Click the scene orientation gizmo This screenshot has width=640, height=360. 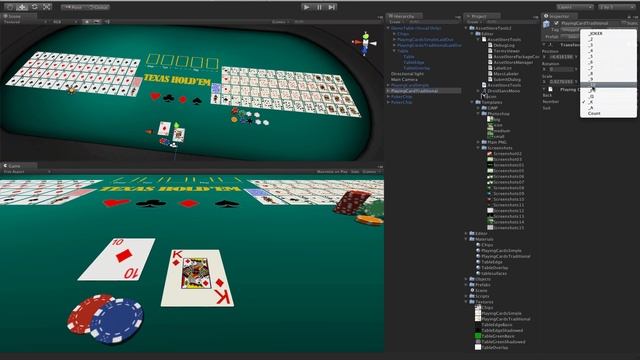tap(365, 44)
